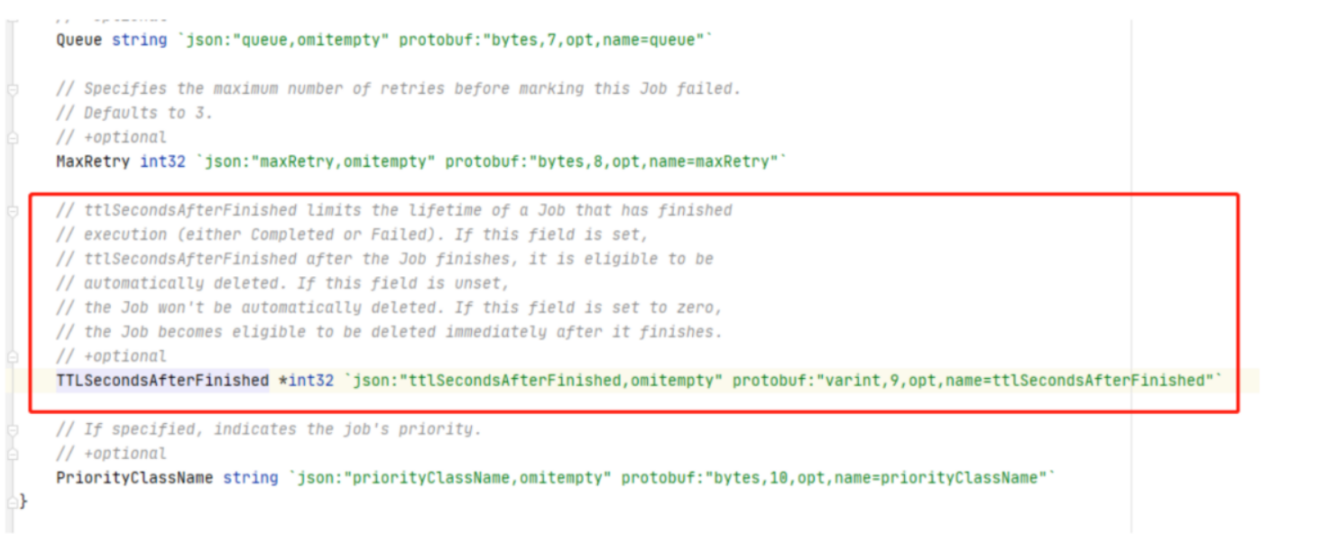Click the PriorityClassName field name

coord(134,478)
